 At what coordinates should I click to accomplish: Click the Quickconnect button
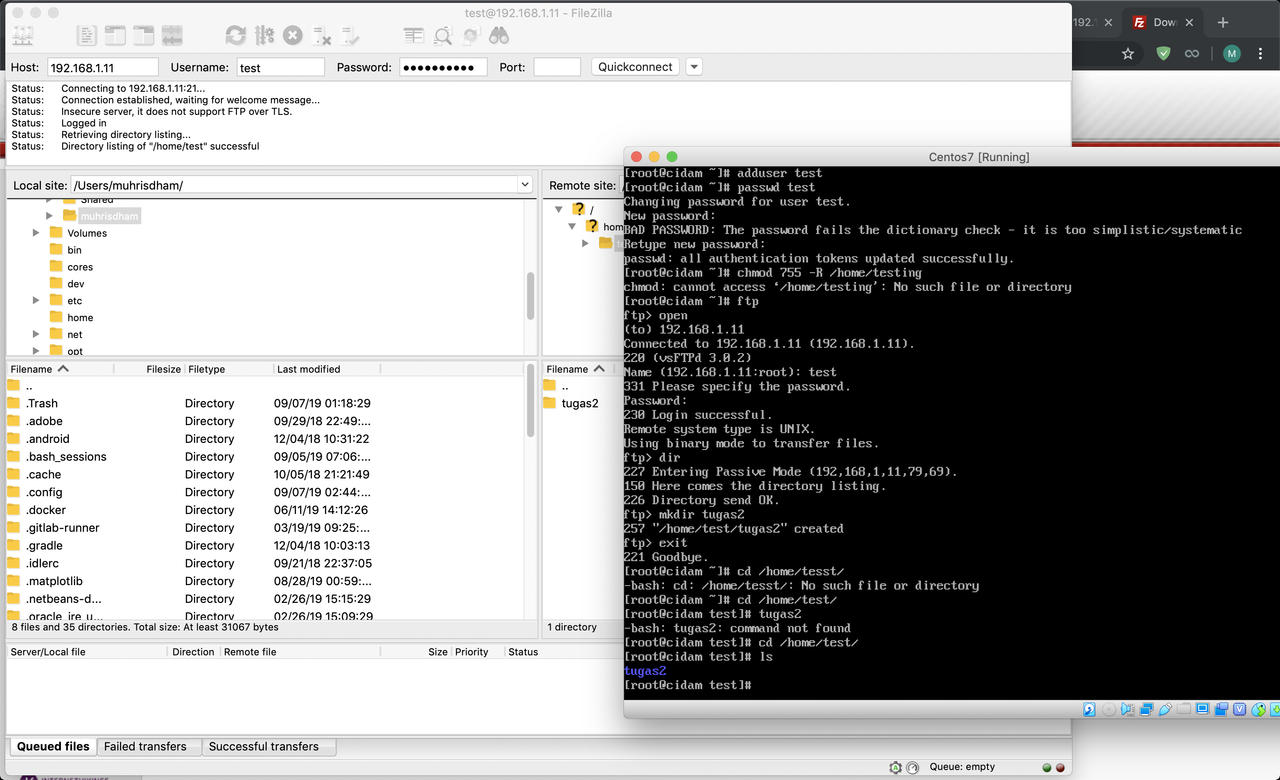pyautogui.click(x=635, y=66)
